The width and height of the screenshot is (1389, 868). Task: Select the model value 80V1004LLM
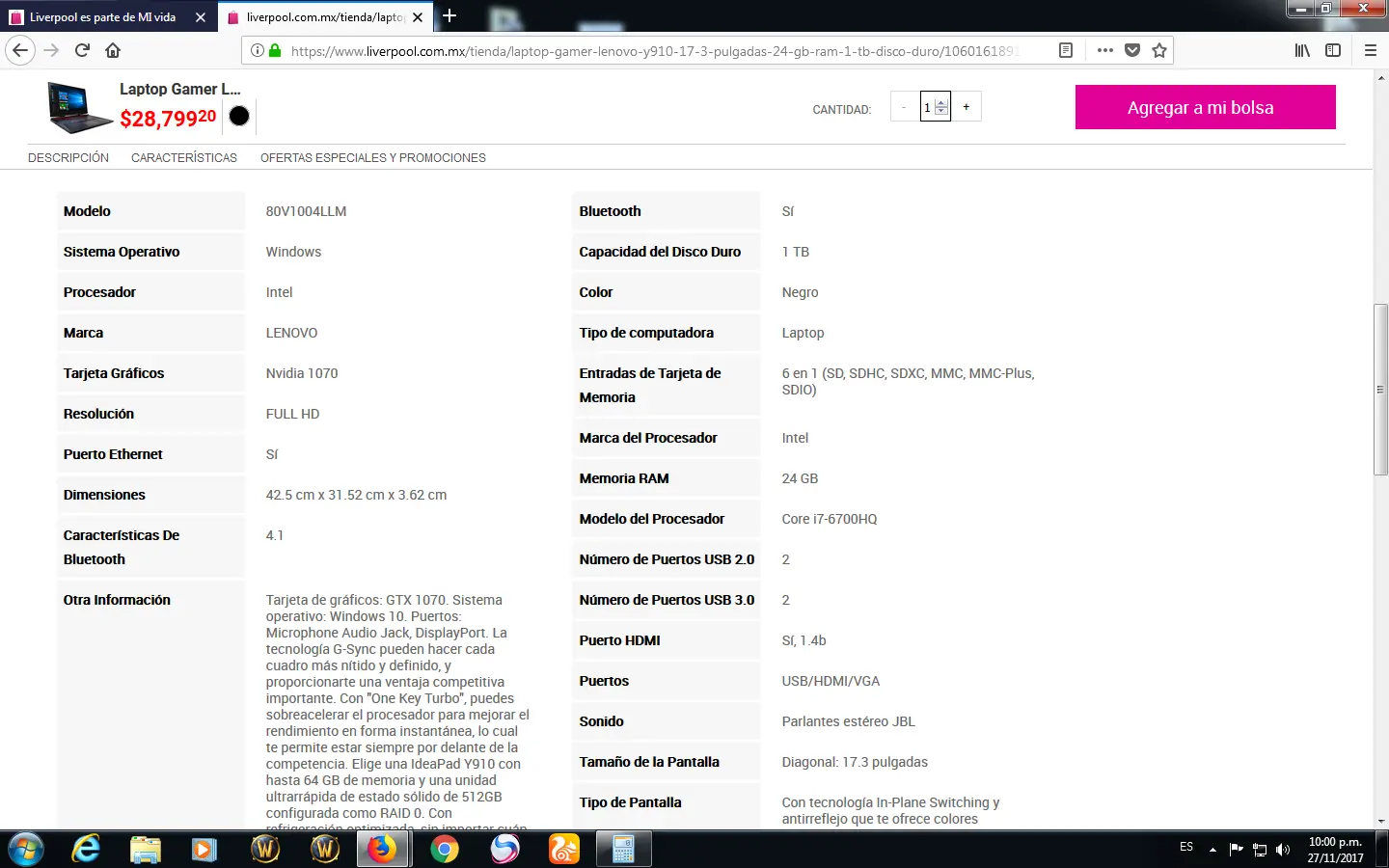(306, 211)
